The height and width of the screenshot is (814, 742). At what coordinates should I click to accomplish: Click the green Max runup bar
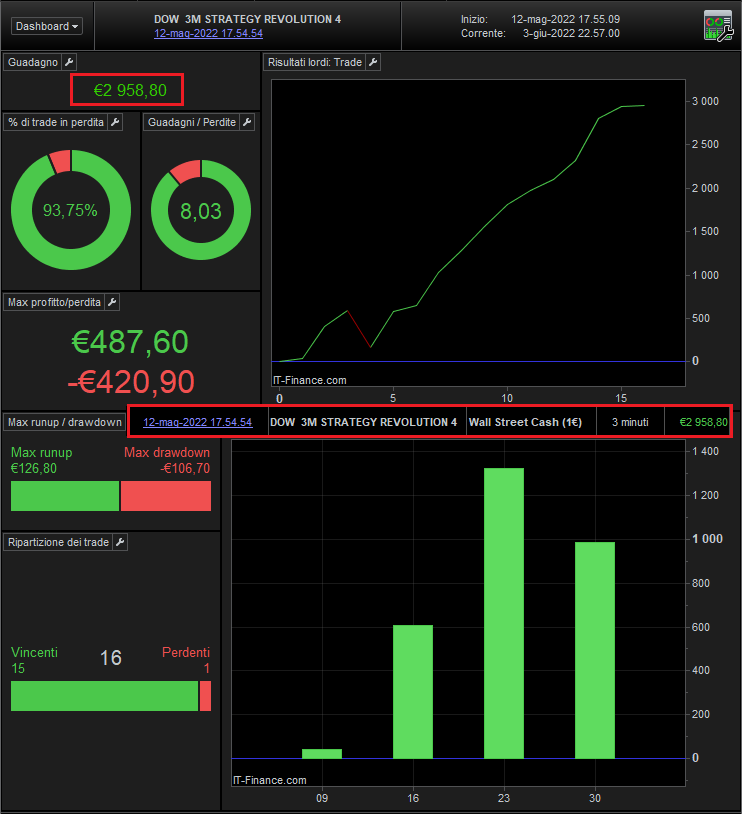[x=65, y=496]
